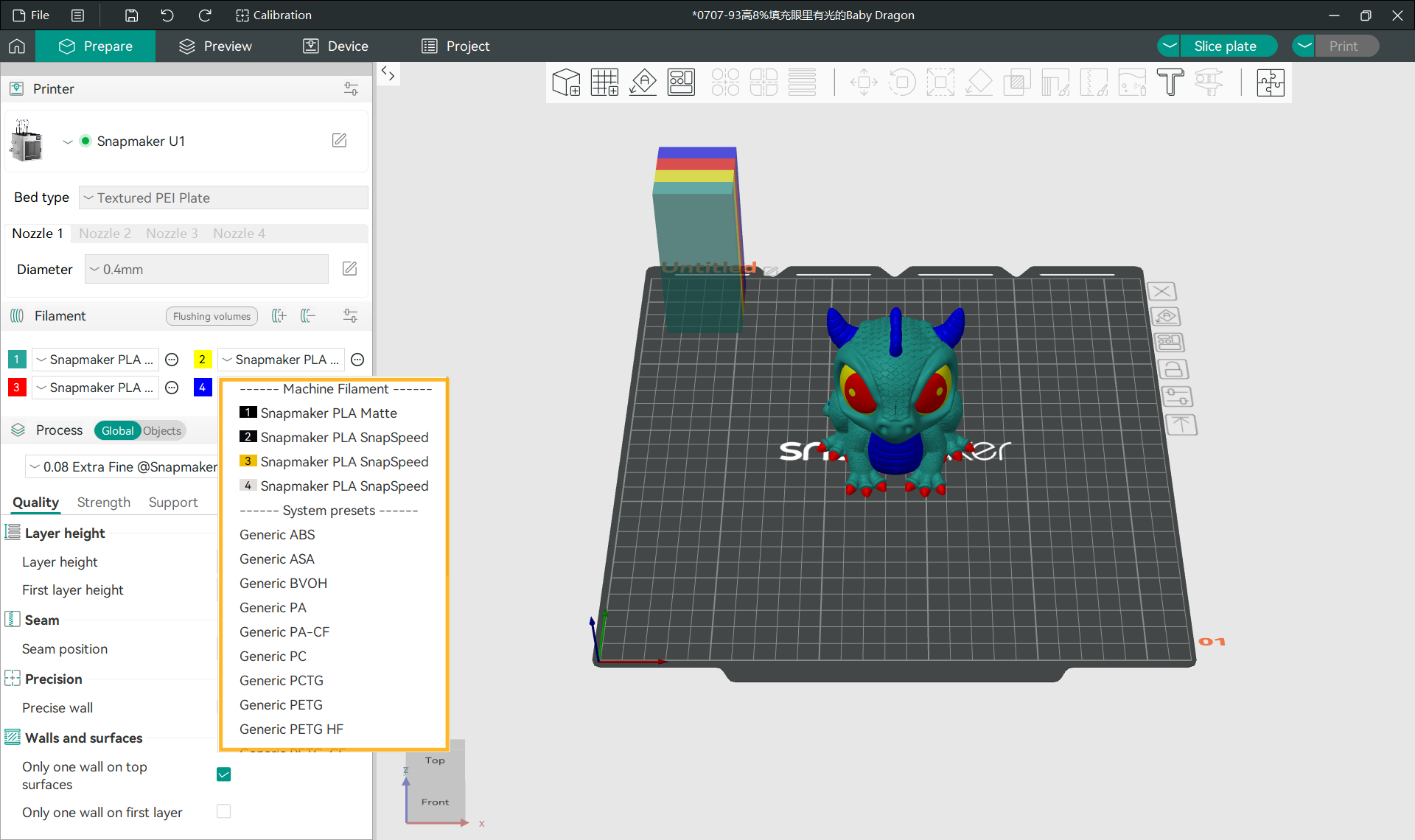Click the Slice plate button
The height and width of the screenshot is (840, 1415).
pos(1225,46)
